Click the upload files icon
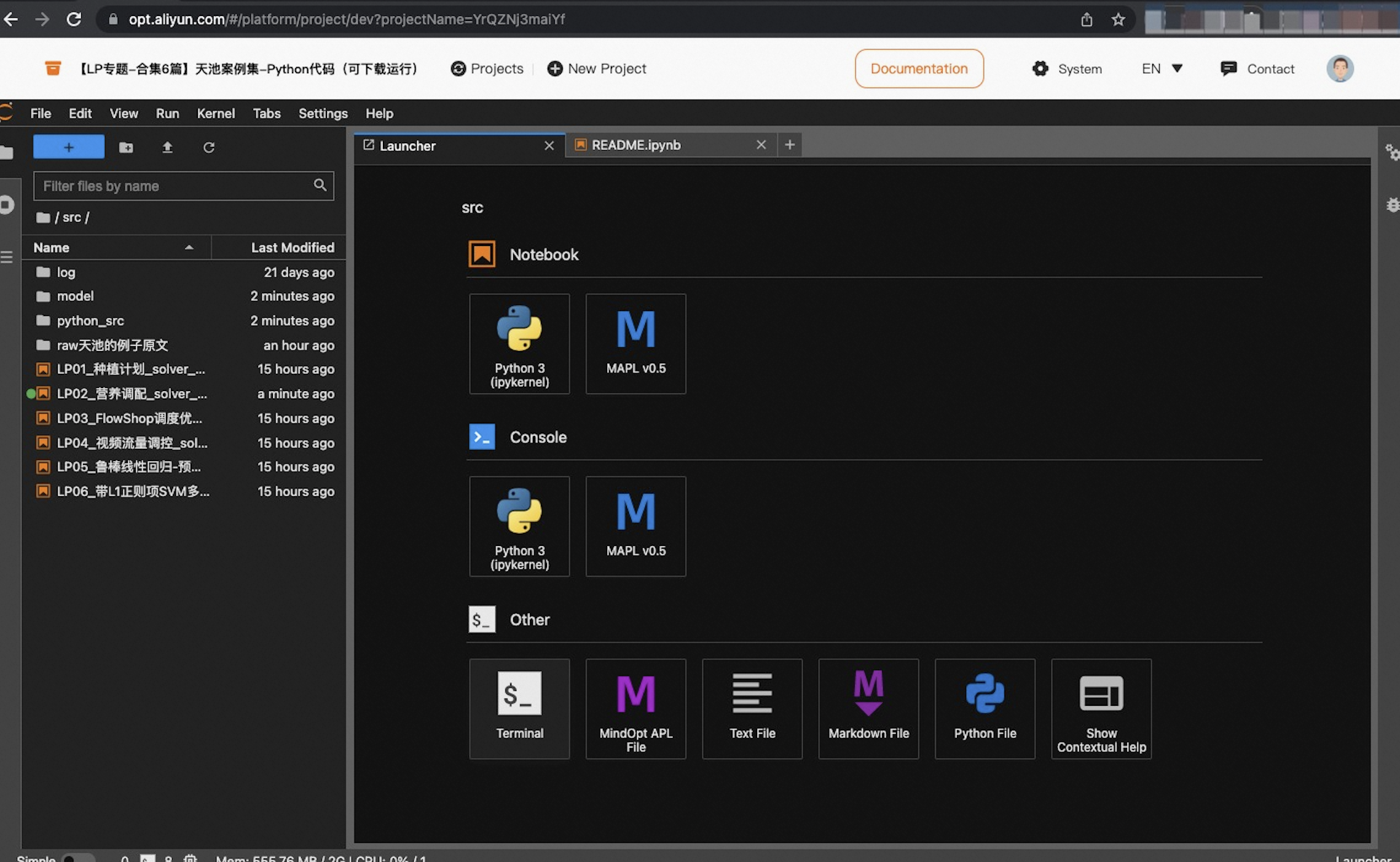 167,148
